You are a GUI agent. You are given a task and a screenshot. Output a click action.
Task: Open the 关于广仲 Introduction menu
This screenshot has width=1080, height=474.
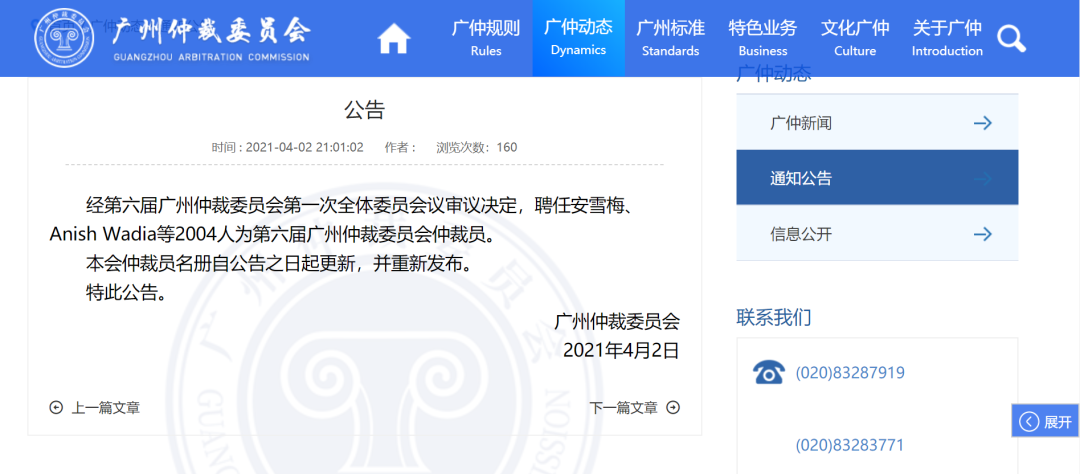click(x=947, y=39)
